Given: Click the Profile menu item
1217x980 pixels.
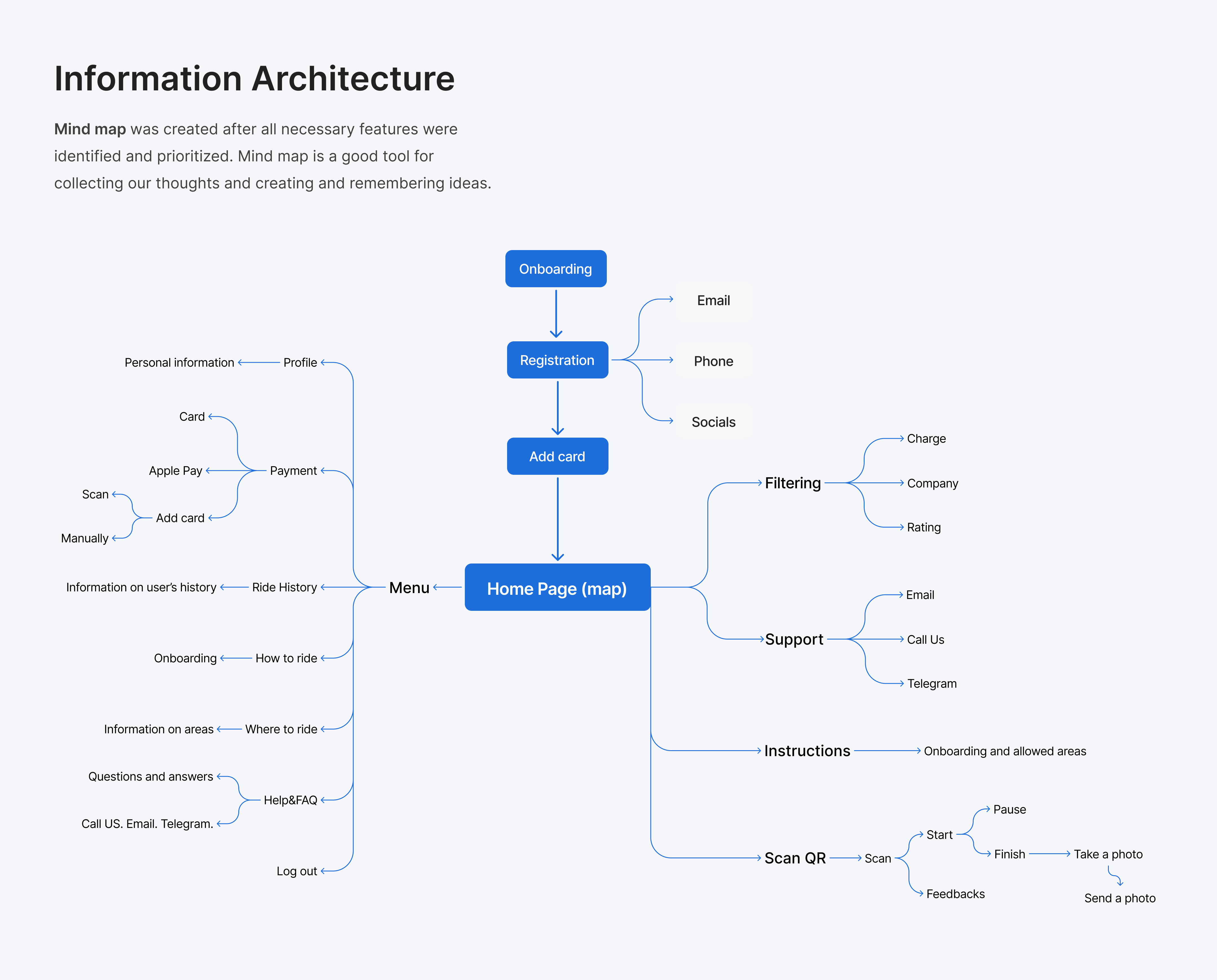Looking at the screenshot, I should pyautogui.click(x=300, y=362).
